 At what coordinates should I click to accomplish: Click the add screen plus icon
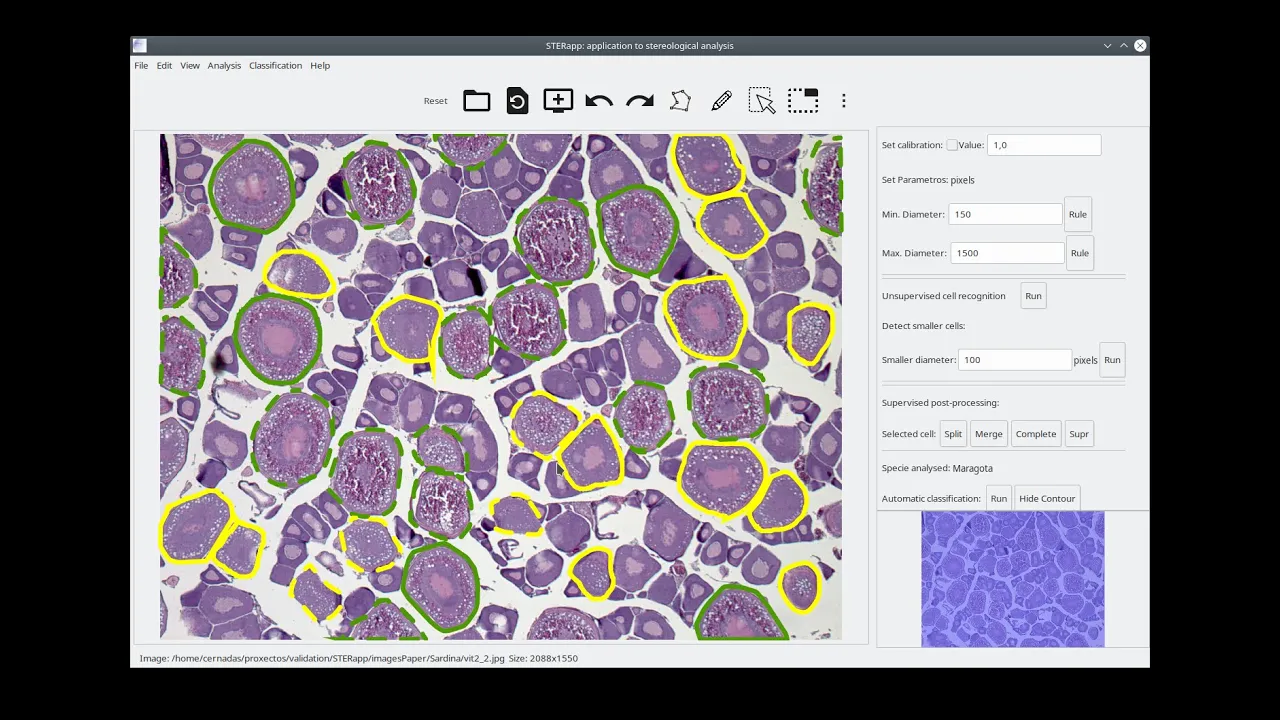pyautogui.click(x=558, y=100)
